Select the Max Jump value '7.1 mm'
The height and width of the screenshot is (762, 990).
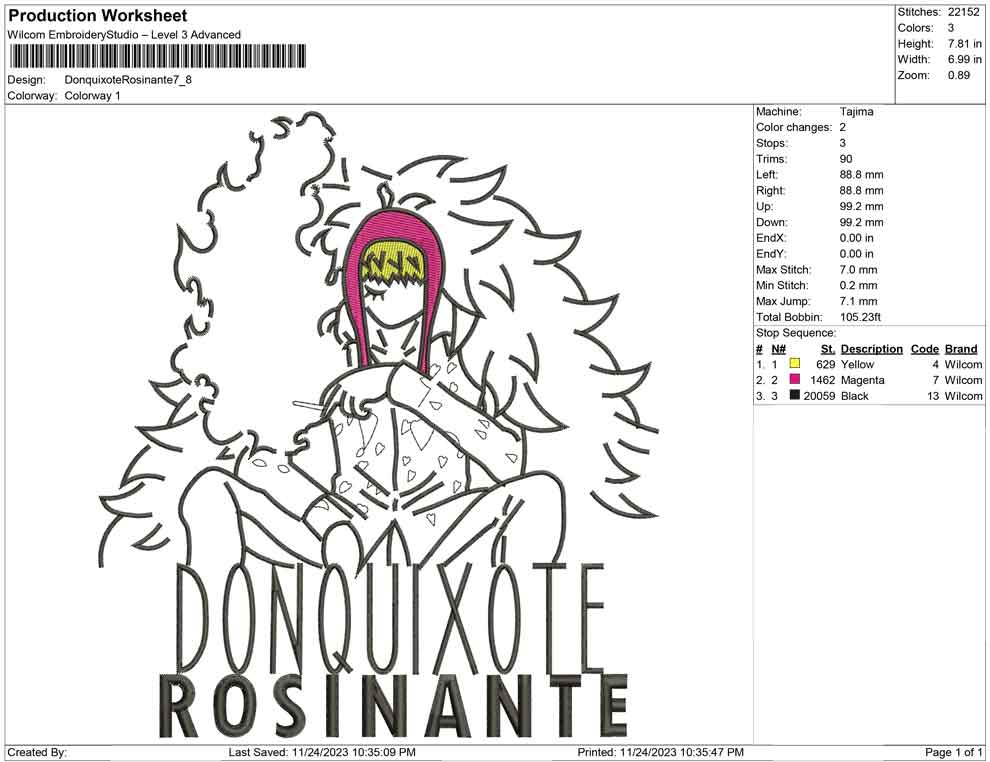click(858, 301)
